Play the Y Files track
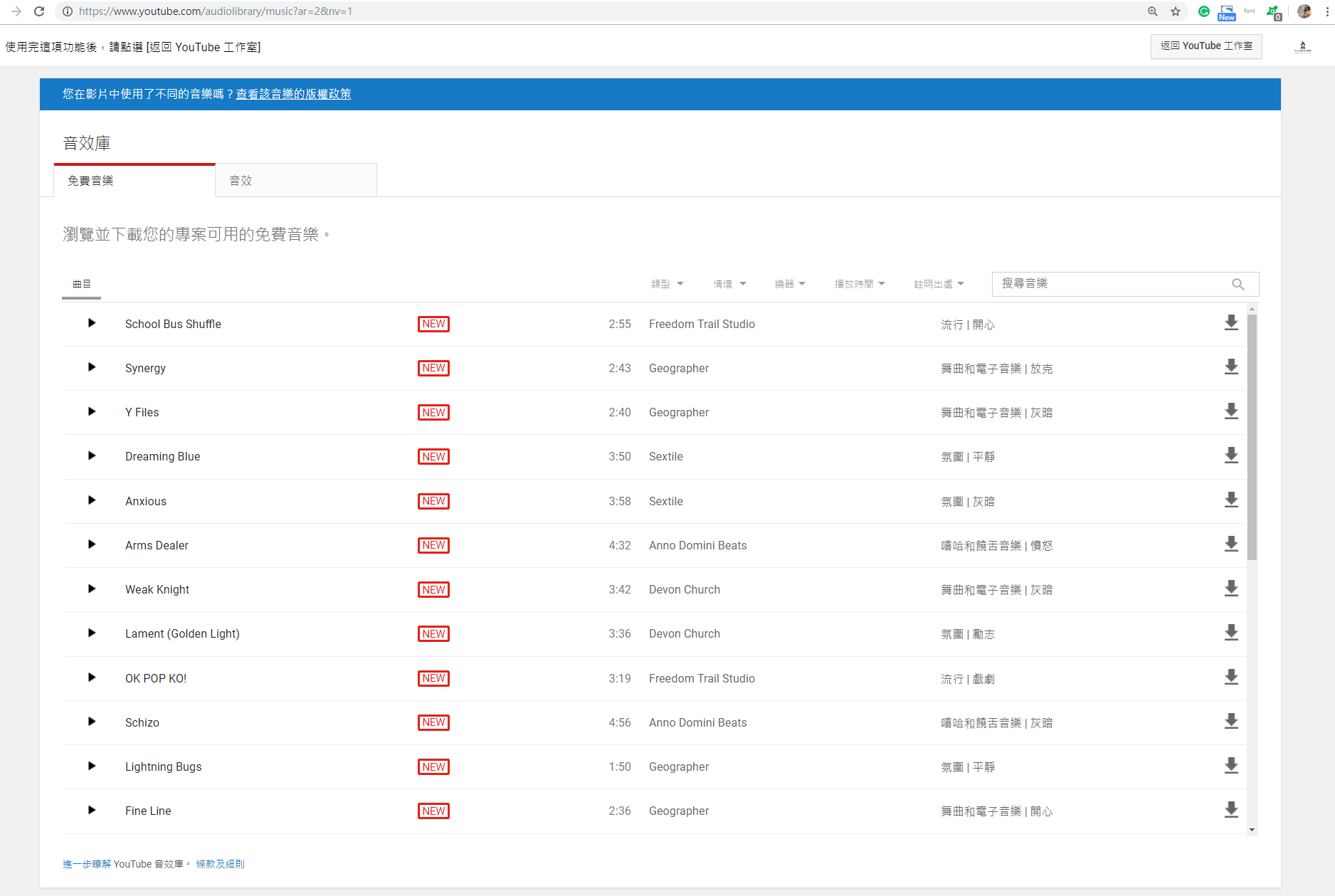This screenshot has width=1335, height=896. click(92, 411)
